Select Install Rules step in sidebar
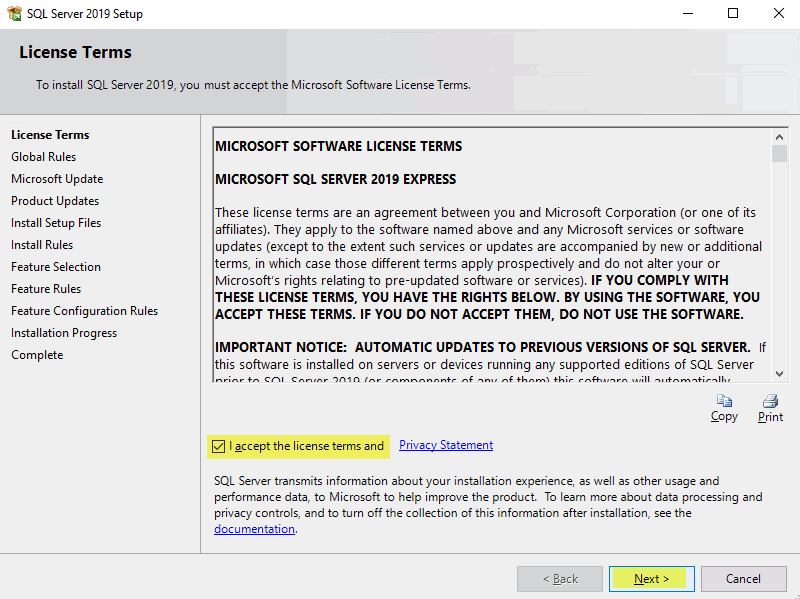This screenshot has width=800, height=599. (42, 244)
